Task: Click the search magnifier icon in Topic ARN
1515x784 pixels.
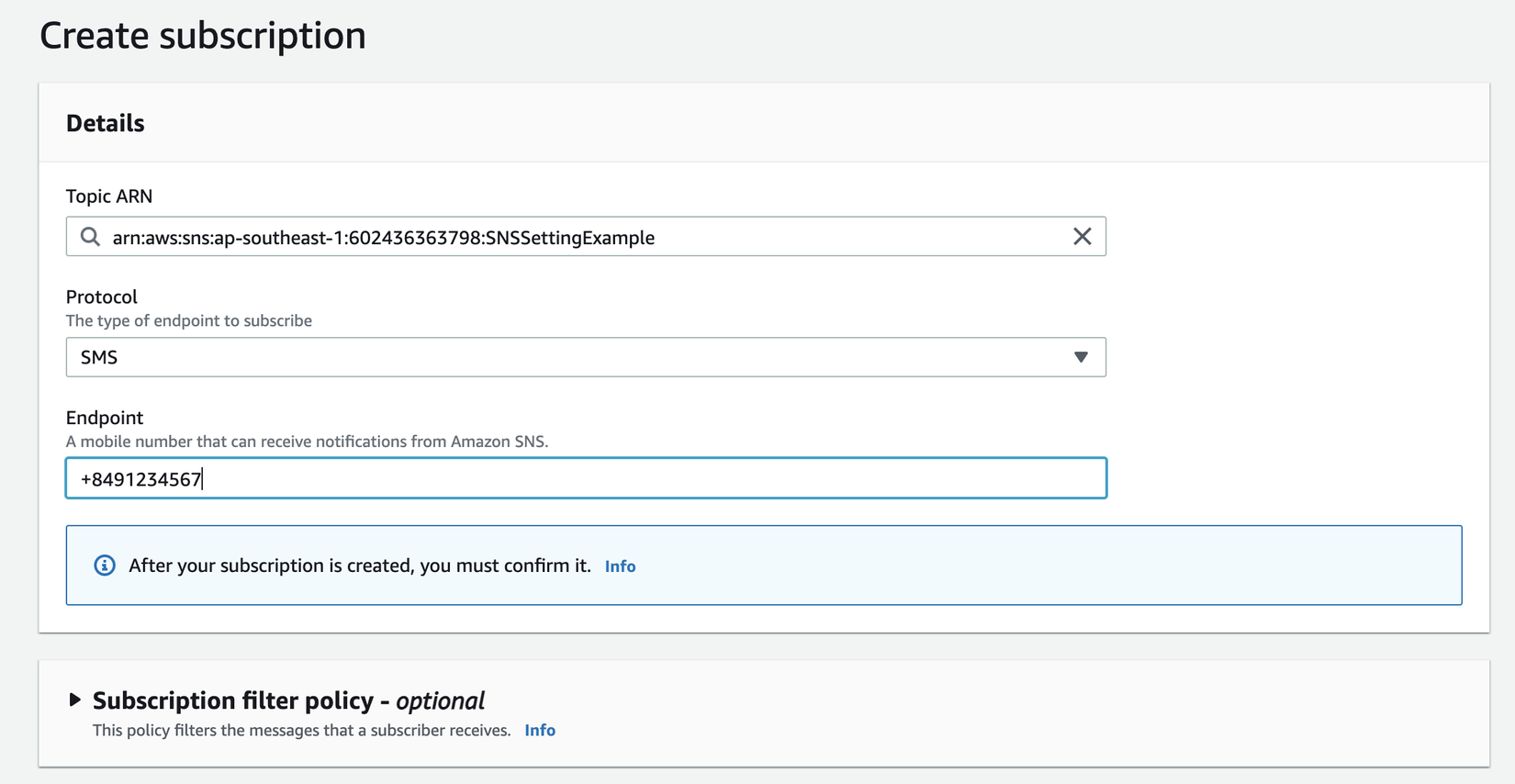Action: [90, 237]
